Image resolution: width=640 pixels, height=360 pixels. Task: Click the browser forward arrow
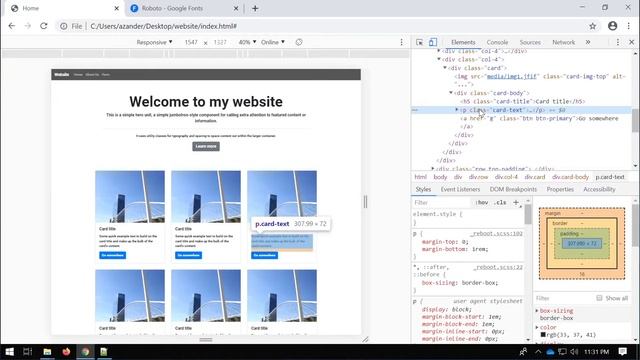tap(27, 26)
